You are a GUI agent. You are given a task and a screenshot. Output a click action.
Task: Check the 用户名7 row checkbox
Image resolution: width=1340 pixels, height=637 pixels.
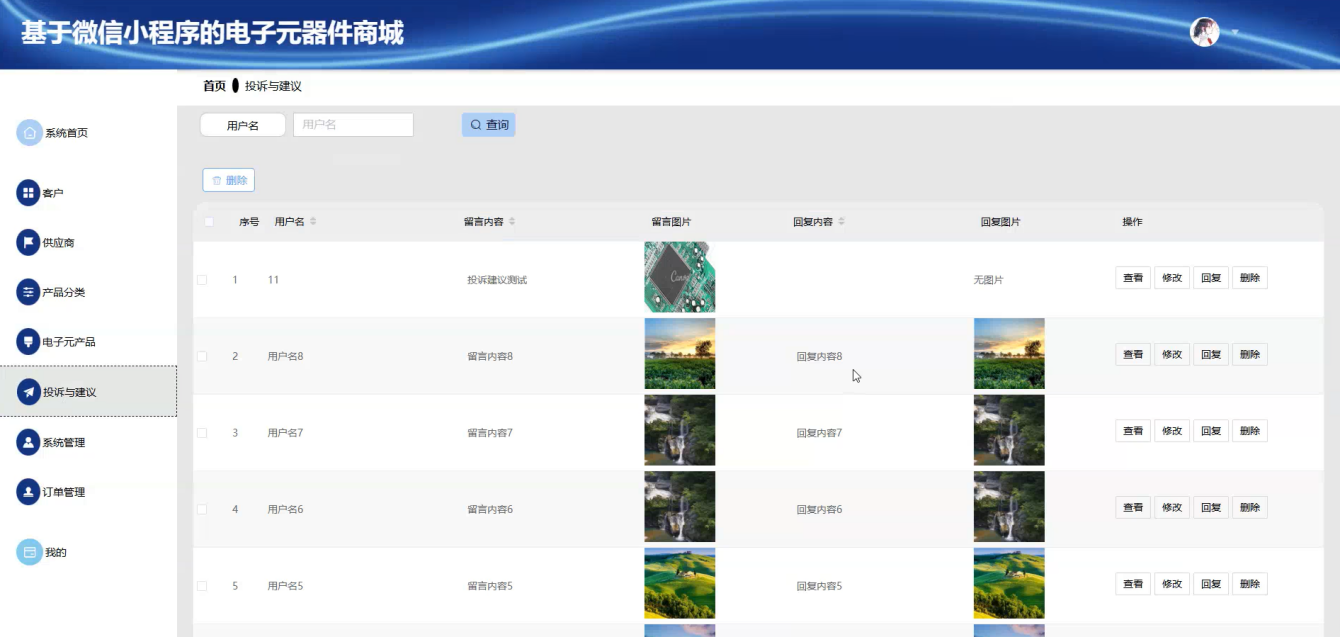point(202,433)
